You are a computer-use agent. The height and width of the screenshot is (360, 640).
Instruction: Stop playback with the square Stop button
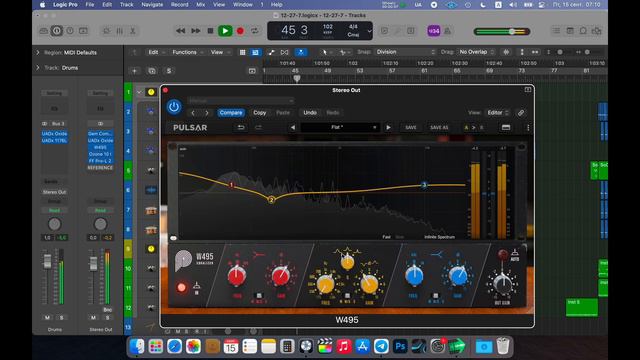pos(210,31)
